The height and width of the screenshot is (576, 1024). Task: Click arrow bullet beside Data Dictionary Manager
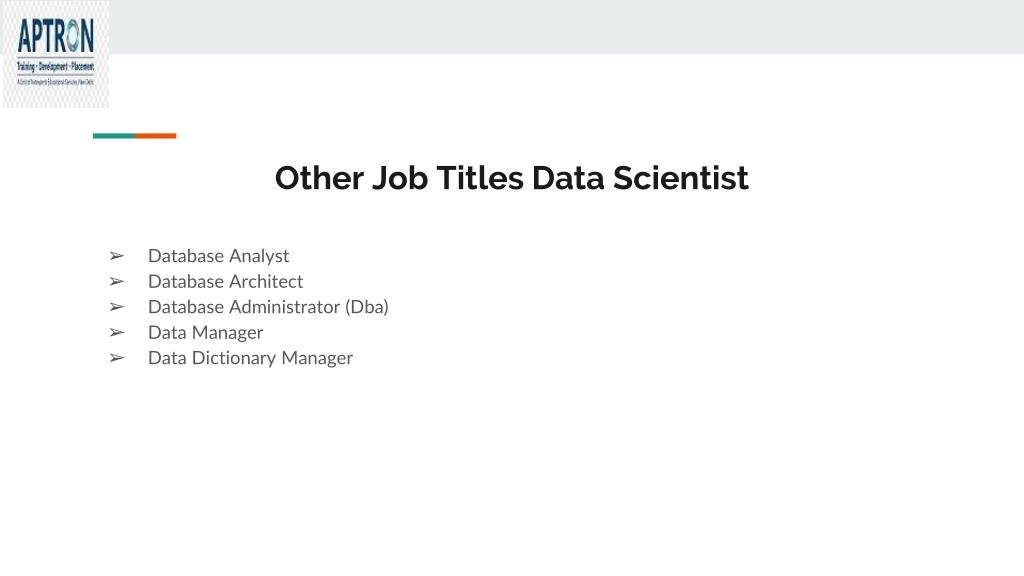117,358
